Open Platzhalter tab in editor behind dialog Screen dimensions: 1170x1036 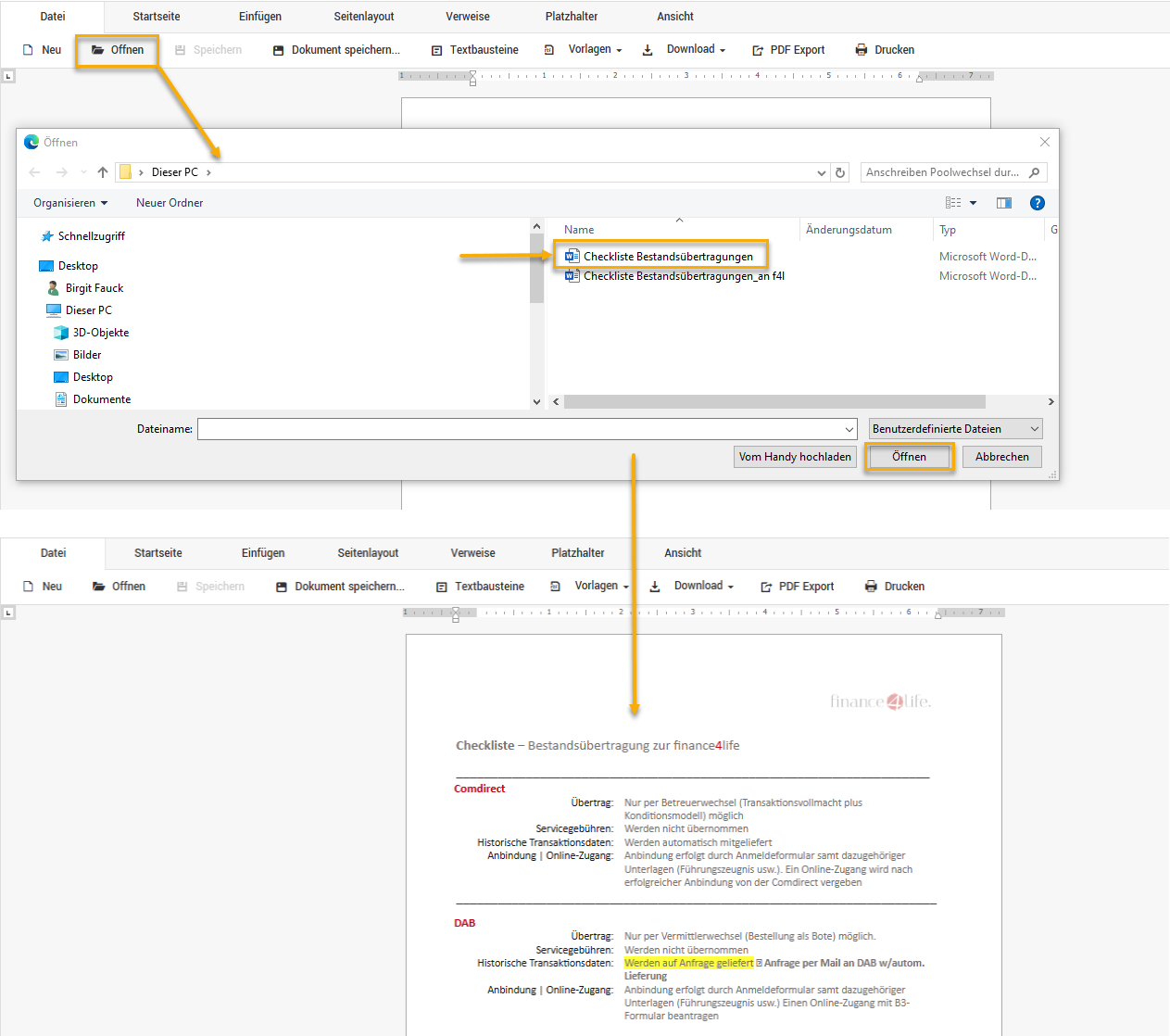click(572, 17)
